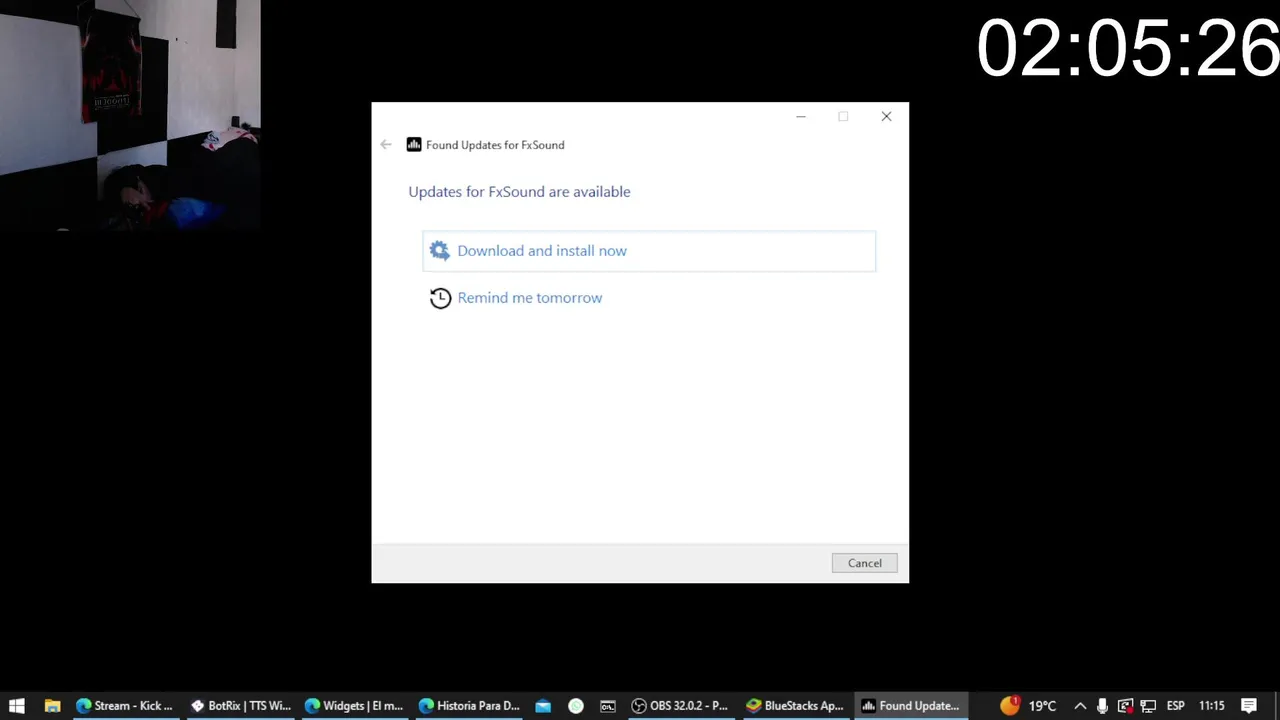Switch to BotRix TTS taskbar window
Screen dimensions: 1280x720
pos(240,706)
